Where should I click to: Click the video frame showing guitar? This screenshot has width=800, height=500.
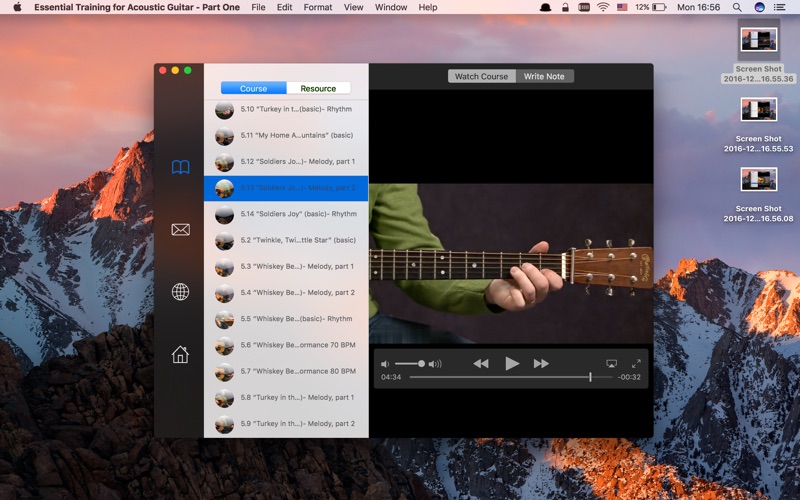point(511,263)
